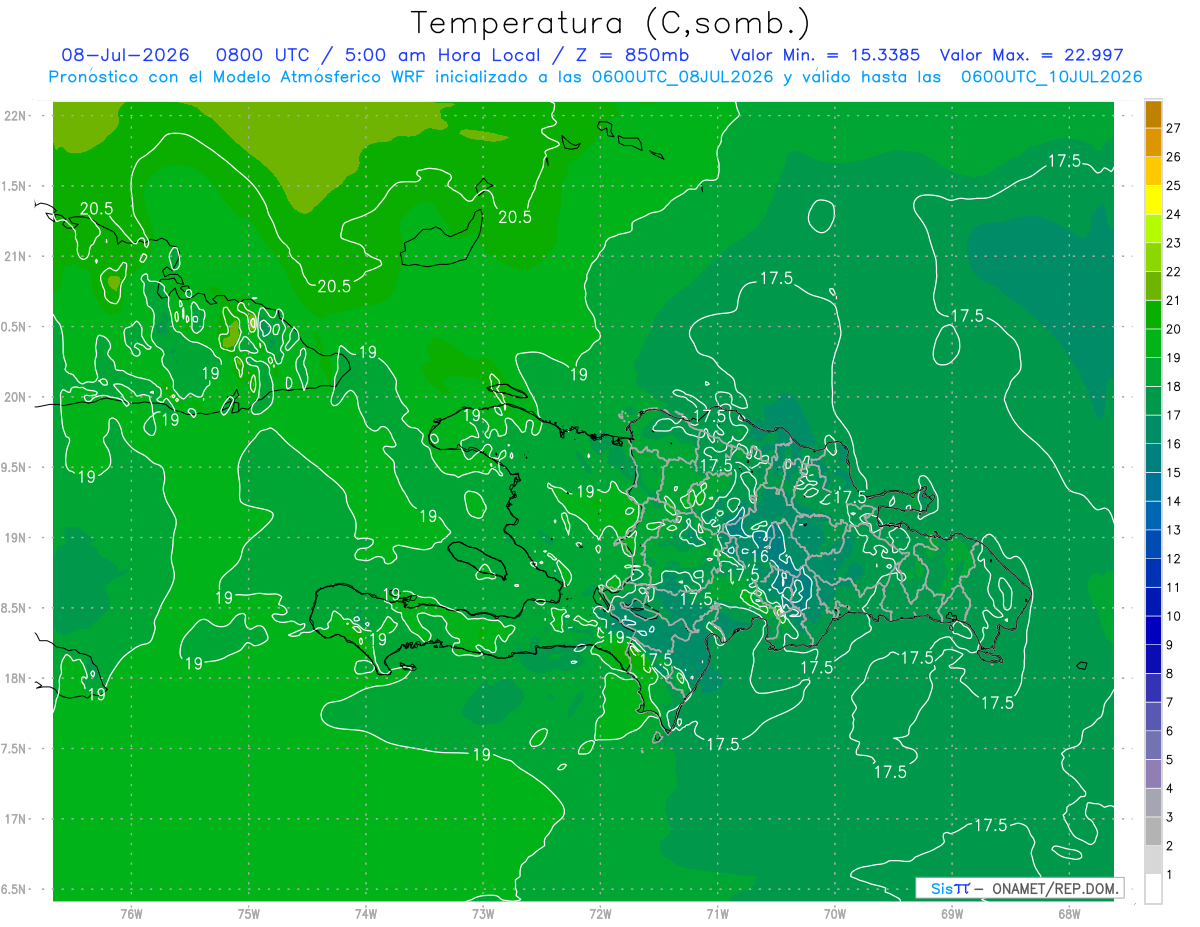Click the "76W" longitude axis label
Image resolution: width=1200 pixels, height=927 pixels.
[x=131, y=913]
